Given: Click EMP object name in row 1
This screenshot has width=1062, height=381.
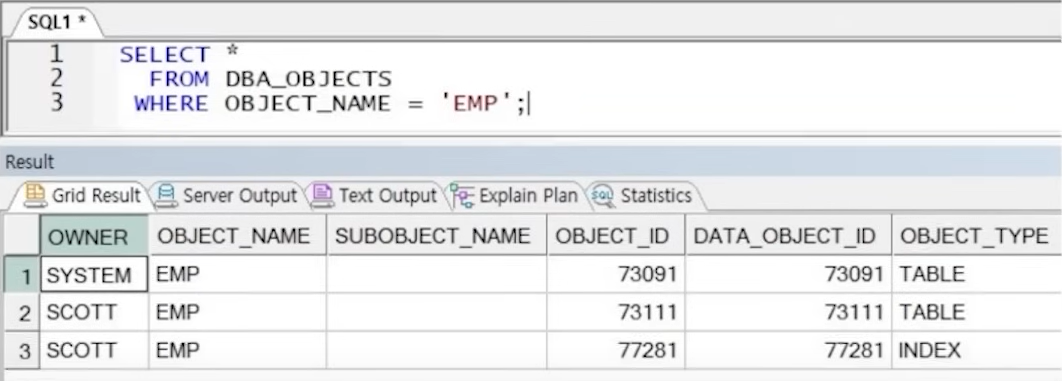Looking at the screenshot, I should [237, 275].
